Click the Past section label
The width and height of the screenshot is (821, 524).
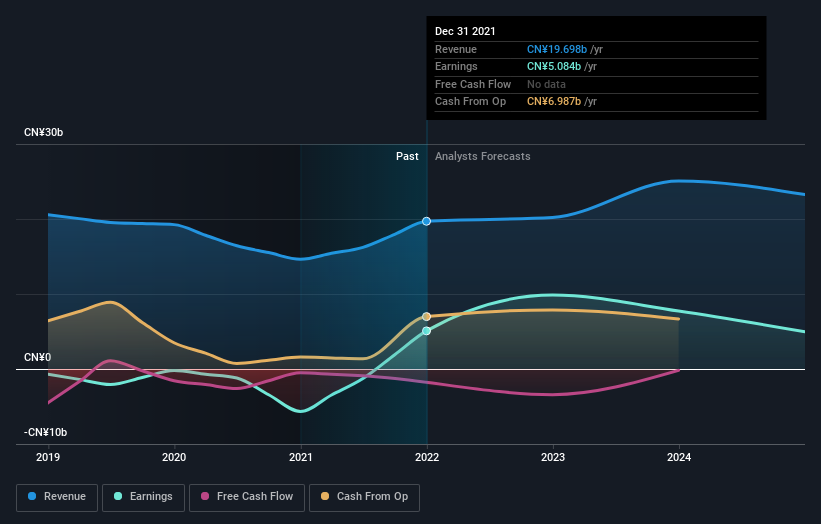click(407, 157)
